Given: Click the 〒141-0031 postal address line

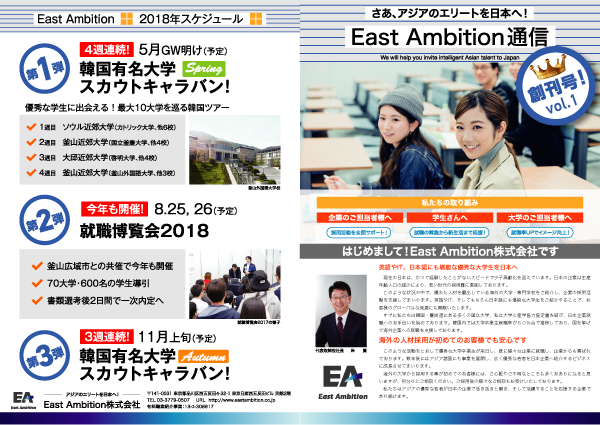Looking at the screenshot, I should (218, 393).
